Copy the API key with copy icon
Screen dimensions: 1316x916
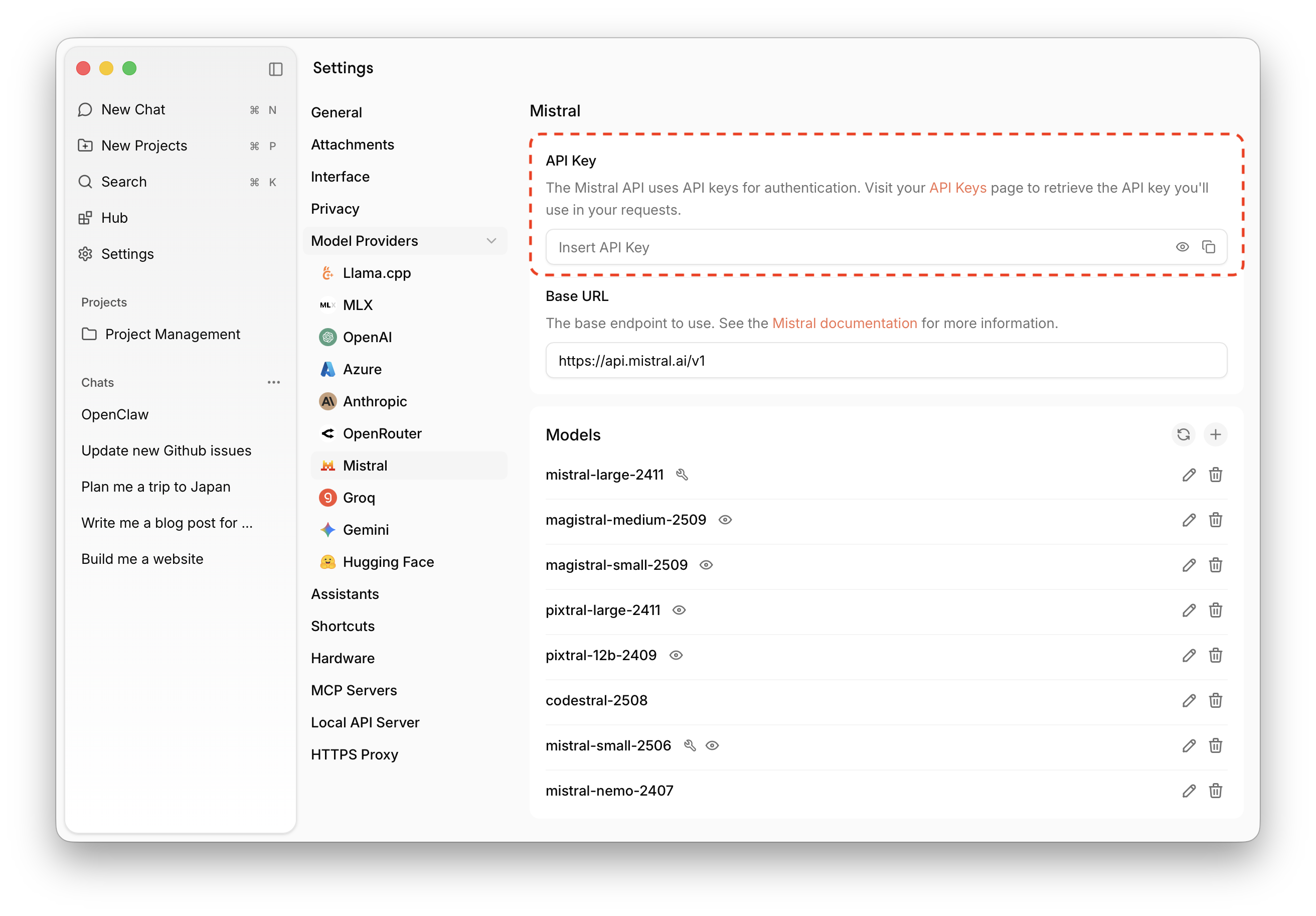pyautogui.click(x=1209, y=247)
